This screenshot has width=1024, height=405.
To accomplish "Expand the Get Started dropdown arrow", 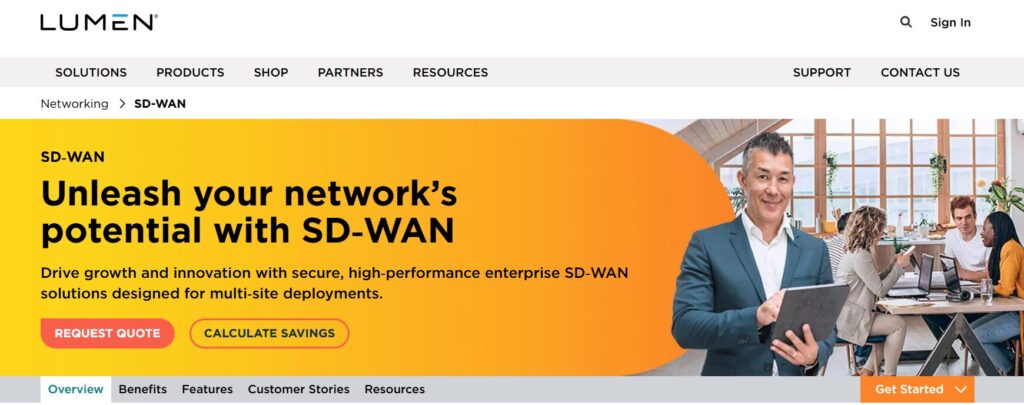I will click(960, 389).
